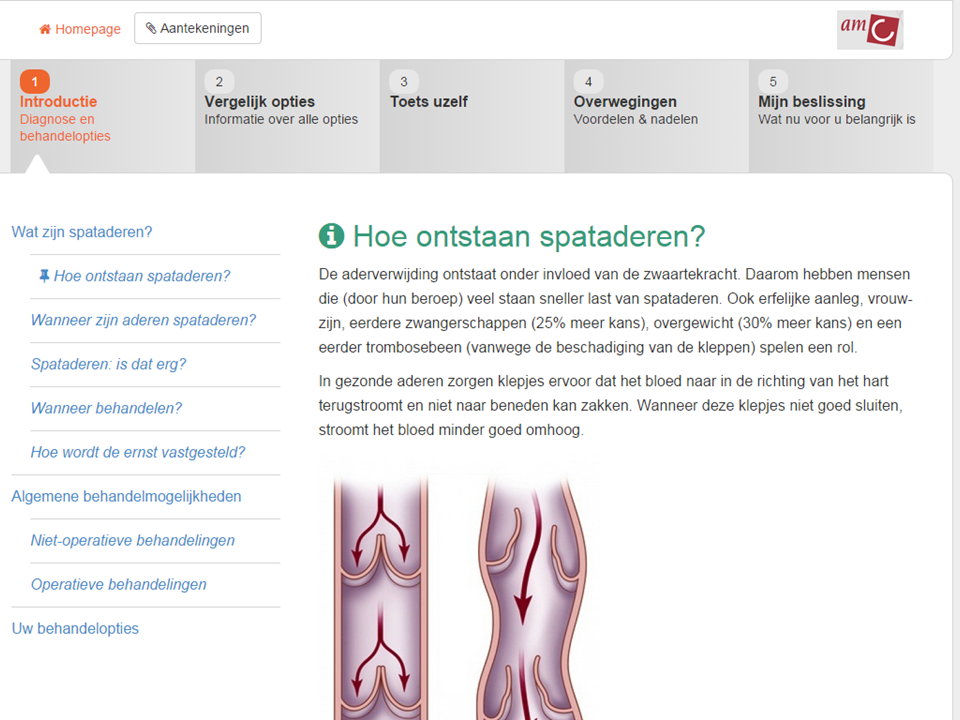Select step number 1 badge
The width and height of the screenshot is (960, 720).
click(34, 82)
